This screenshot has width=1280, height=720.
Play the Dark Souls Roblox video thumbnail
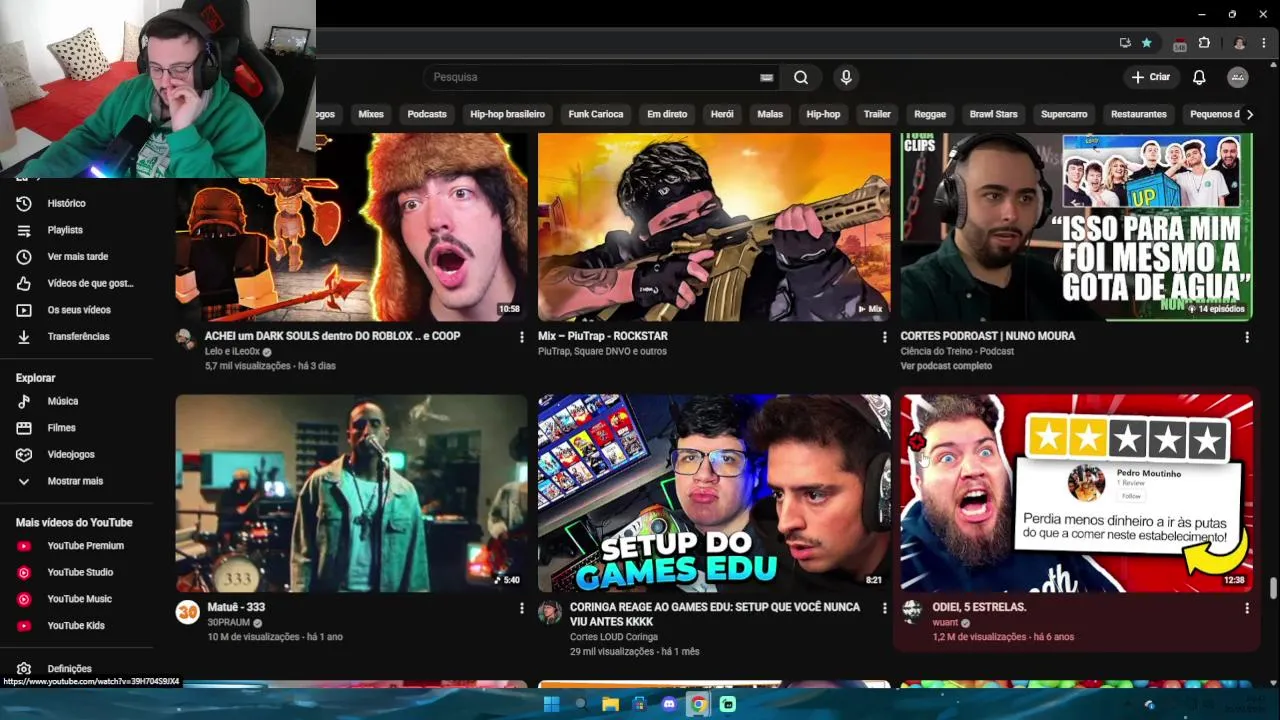352,227
